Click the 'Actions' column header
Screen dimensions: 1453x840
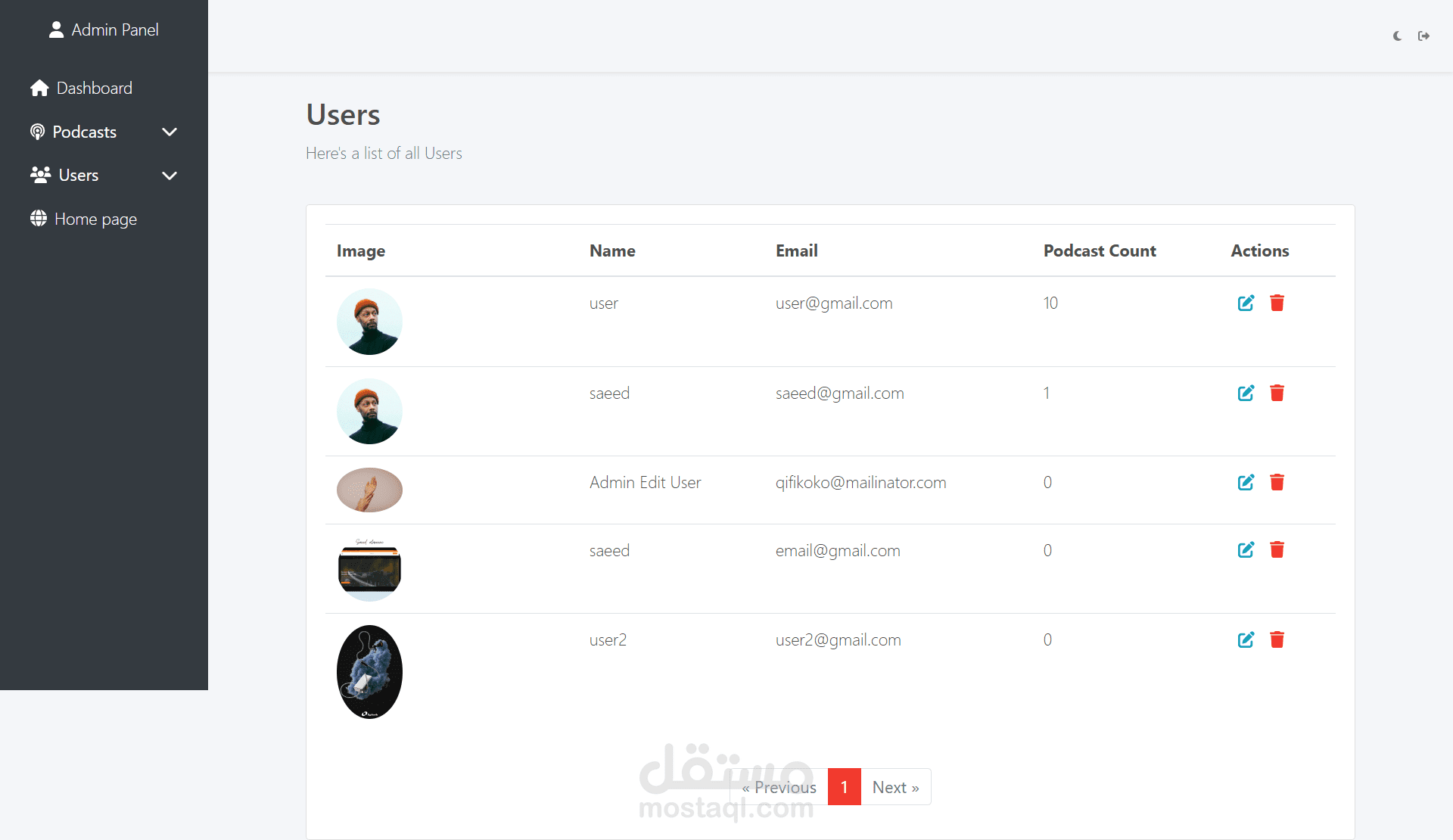pyautogui.click(x=1259, y=250)
